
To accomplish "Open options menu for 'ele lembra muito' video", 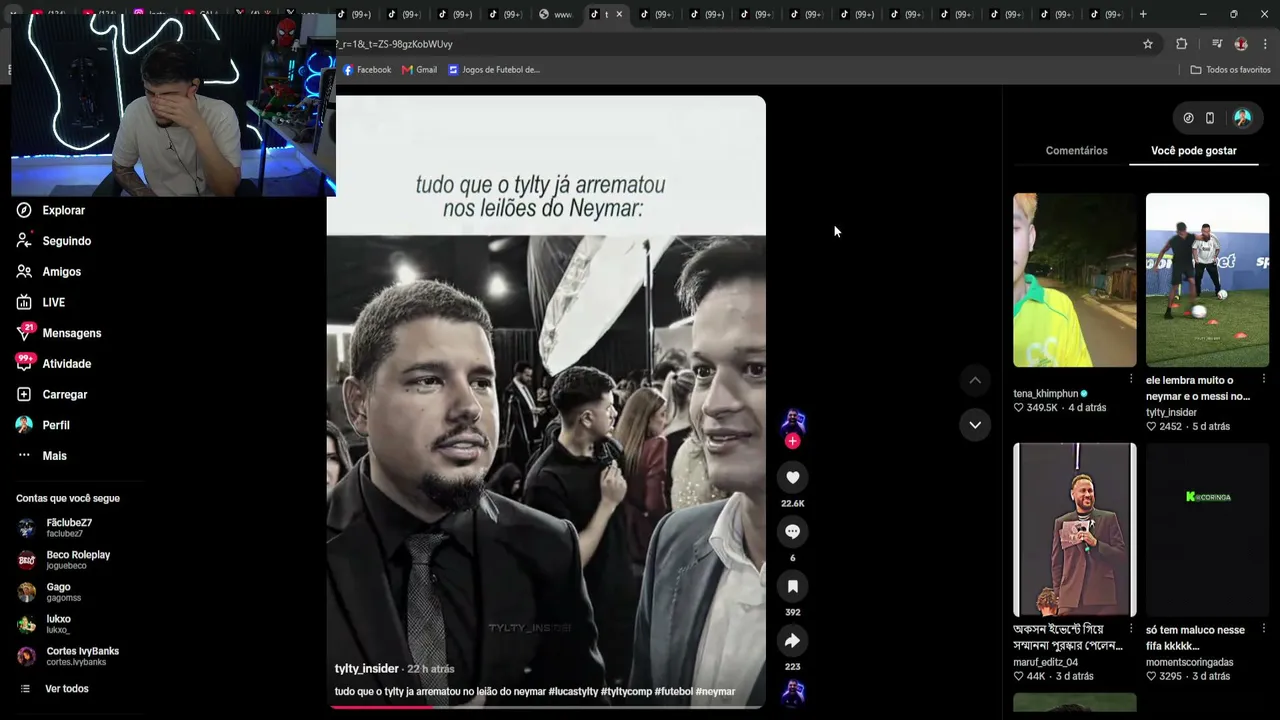I will (1264, 379).
